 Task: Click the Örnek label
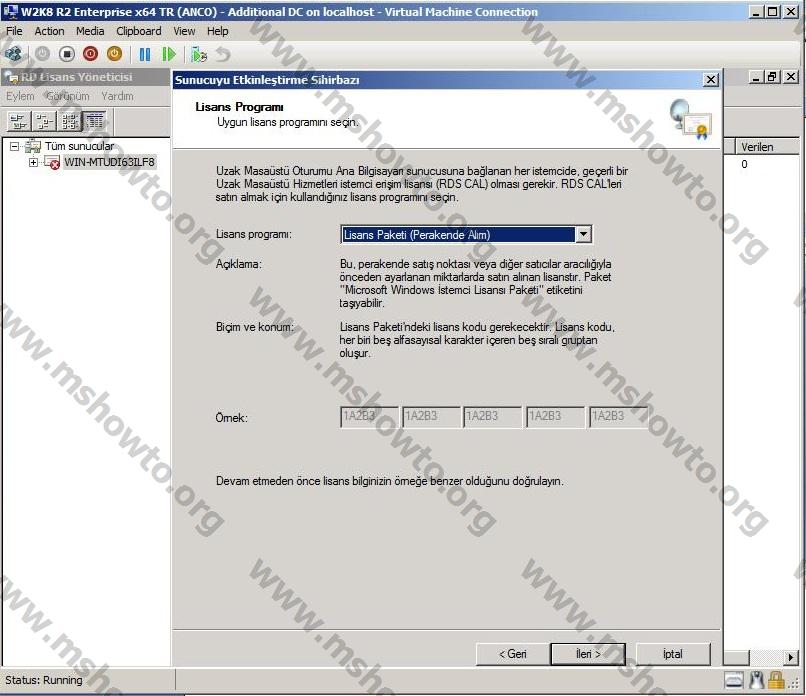tap(231, 418)
